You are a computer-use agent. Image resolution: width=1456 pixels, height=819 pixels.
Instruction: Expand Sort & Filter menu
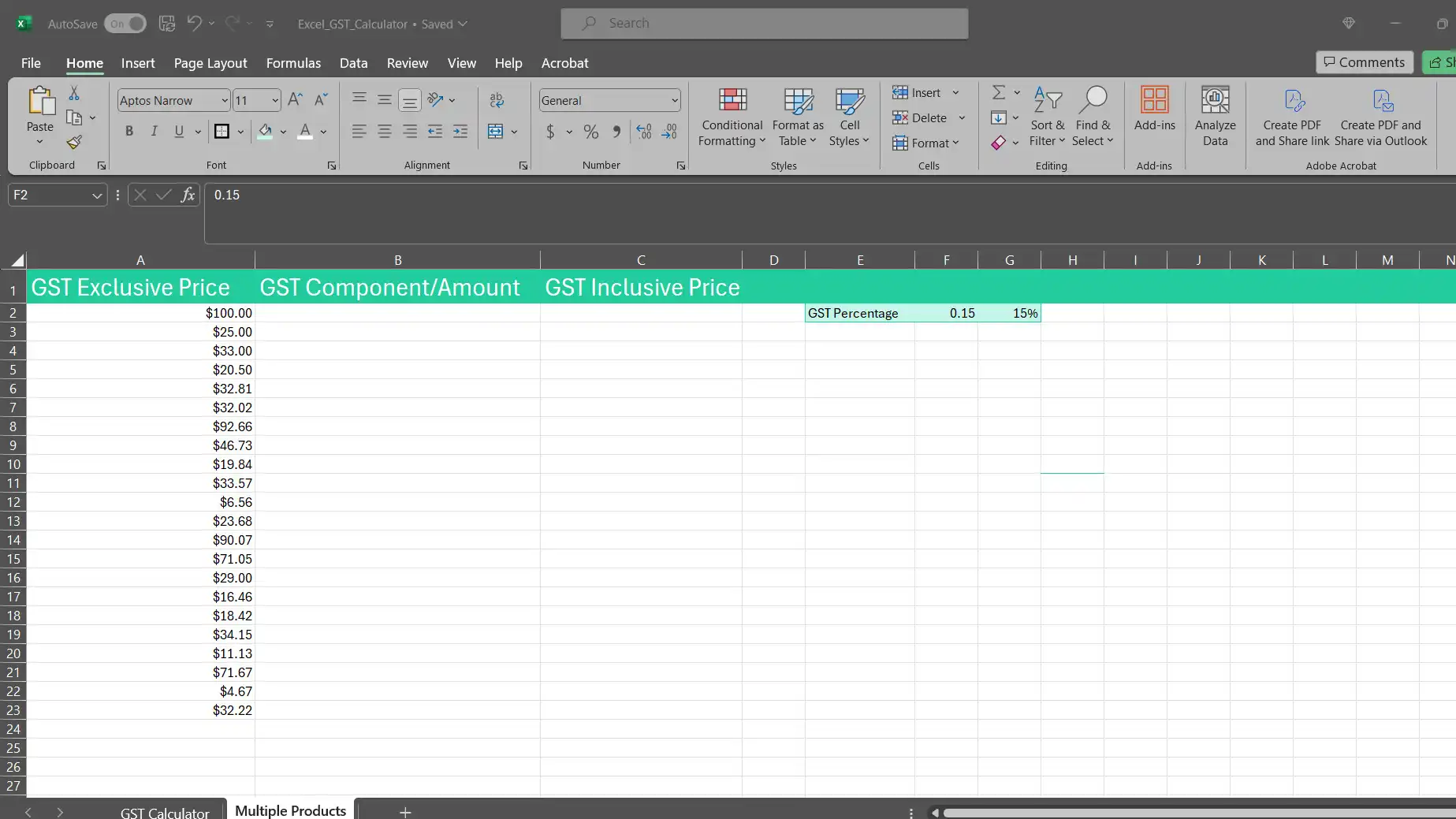[1047, 117]
